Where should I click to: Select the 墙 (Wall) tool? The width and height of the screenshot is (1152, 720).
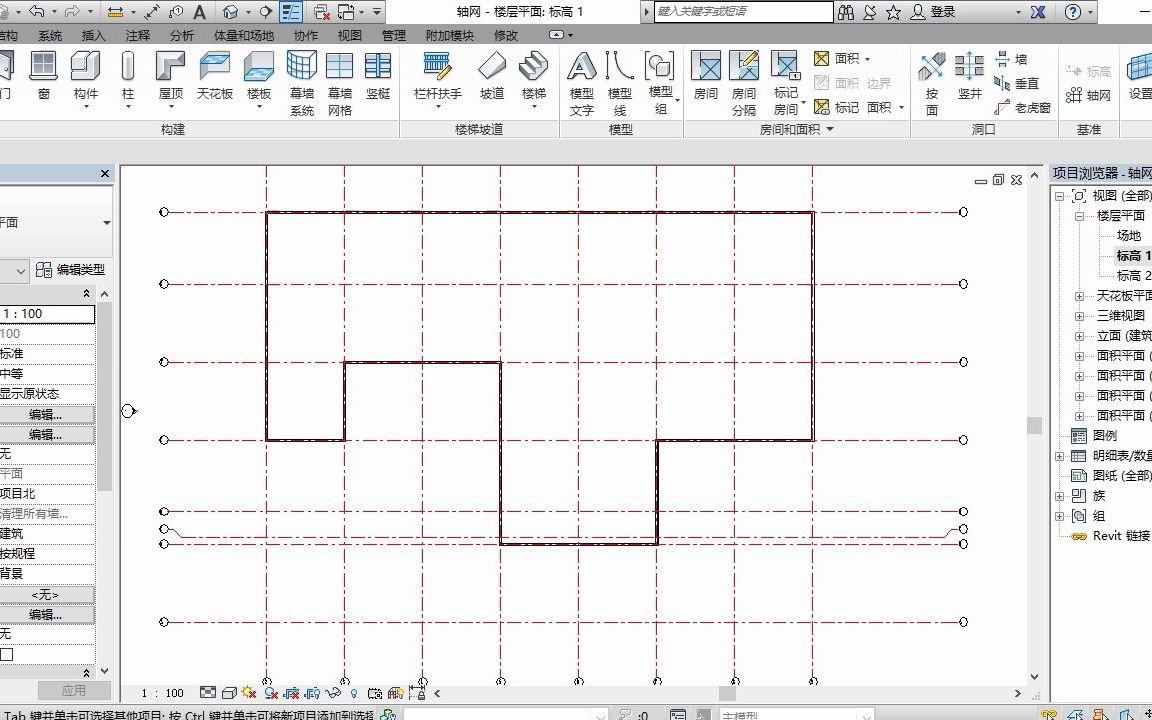click(1017, 60)
